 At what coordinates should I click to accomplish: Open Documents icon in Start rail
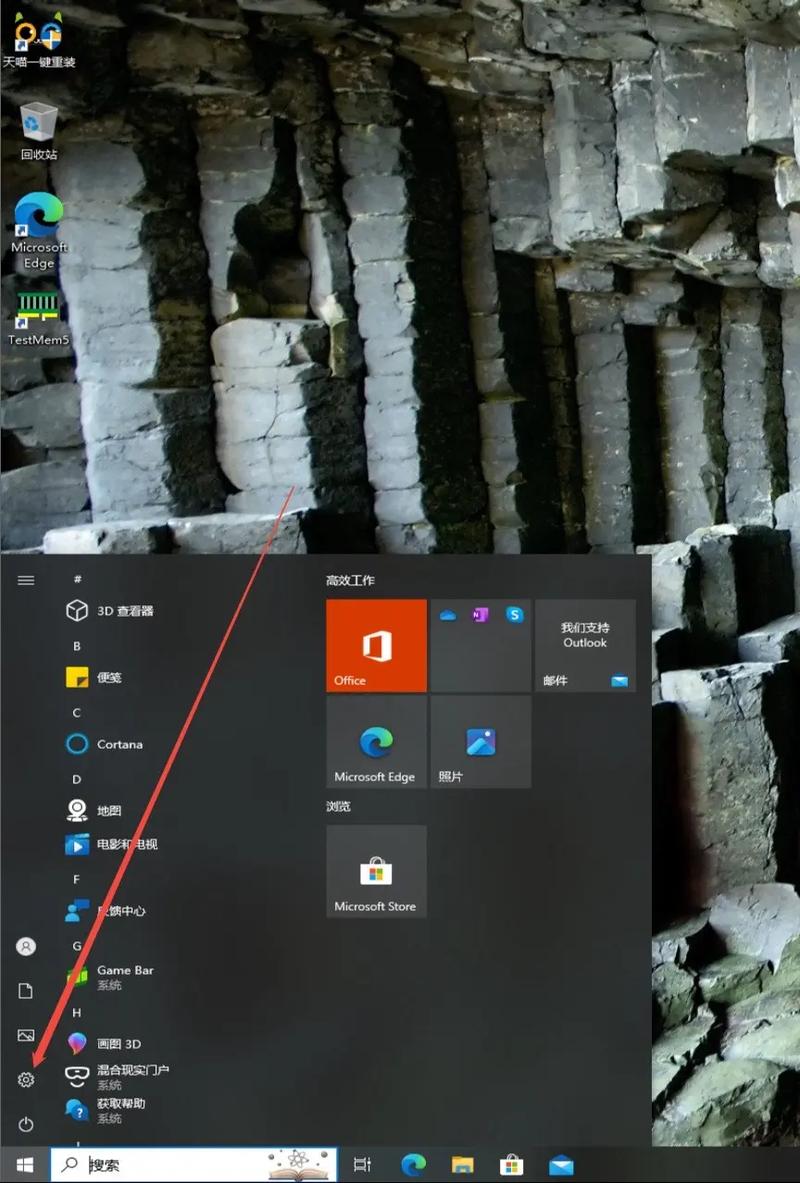(26, 991)
